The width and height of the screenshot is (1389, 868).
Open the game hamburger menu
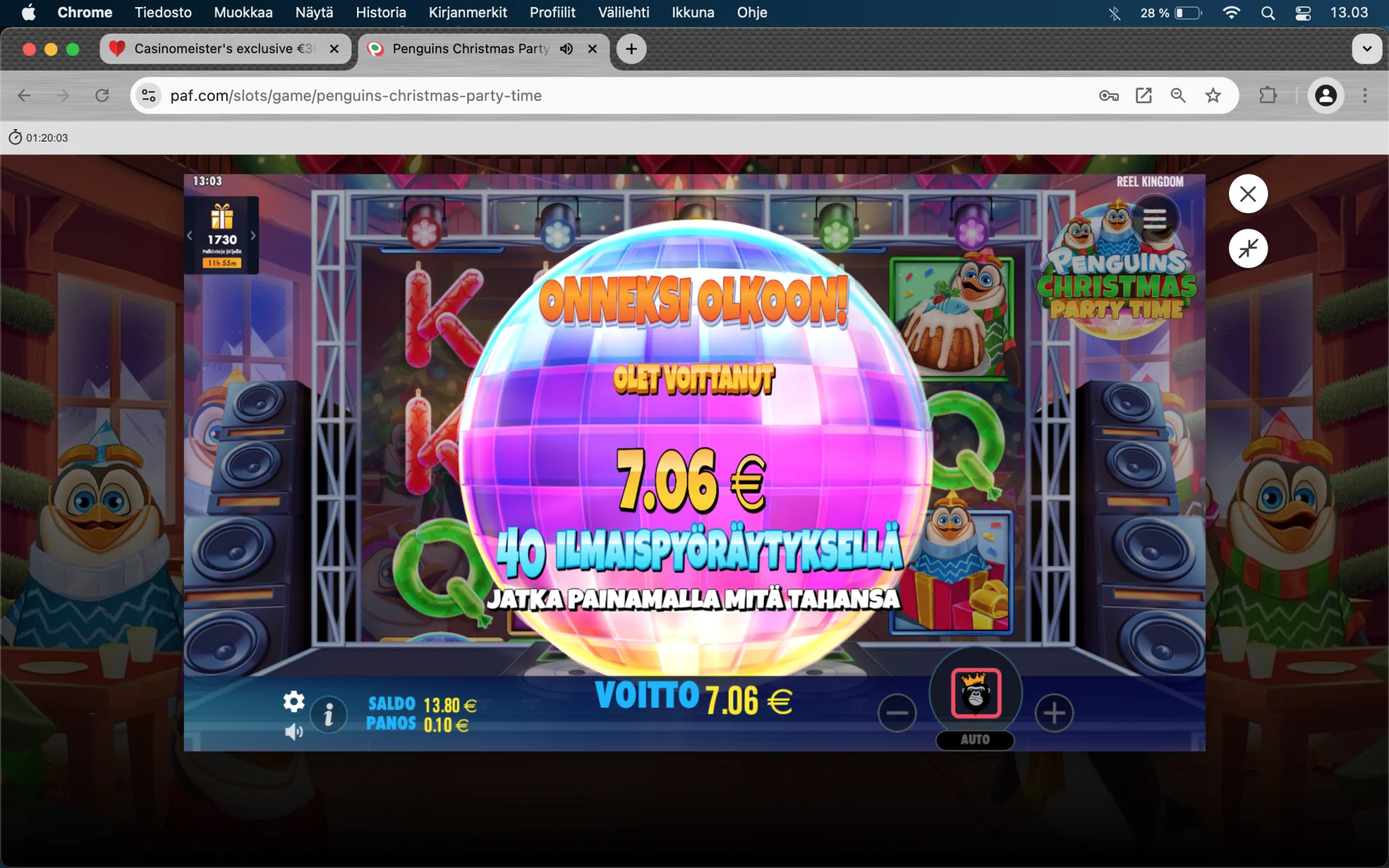(1155, 219)
